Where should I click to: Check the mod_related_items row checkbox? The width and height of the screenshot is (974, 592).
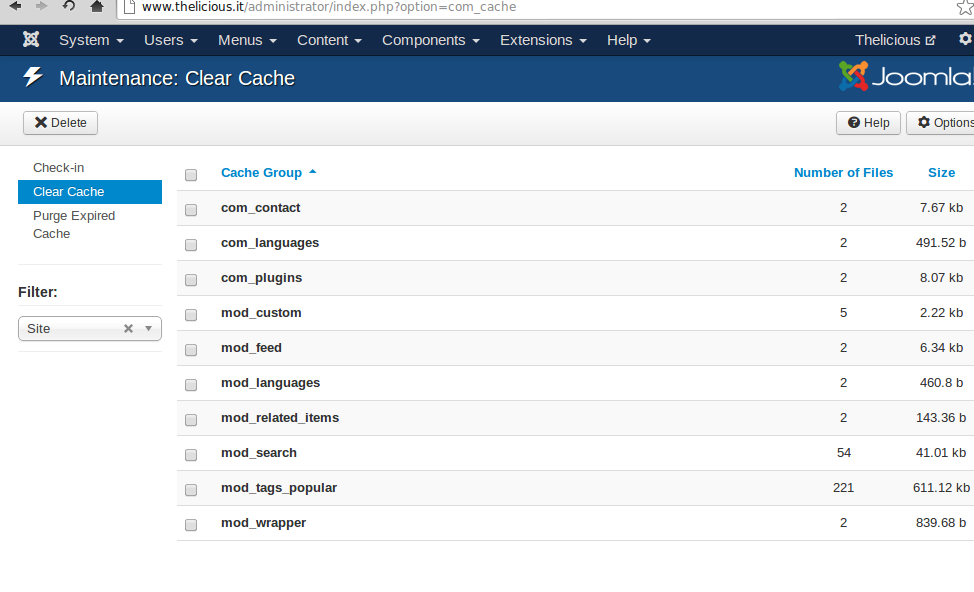(191, 420)
